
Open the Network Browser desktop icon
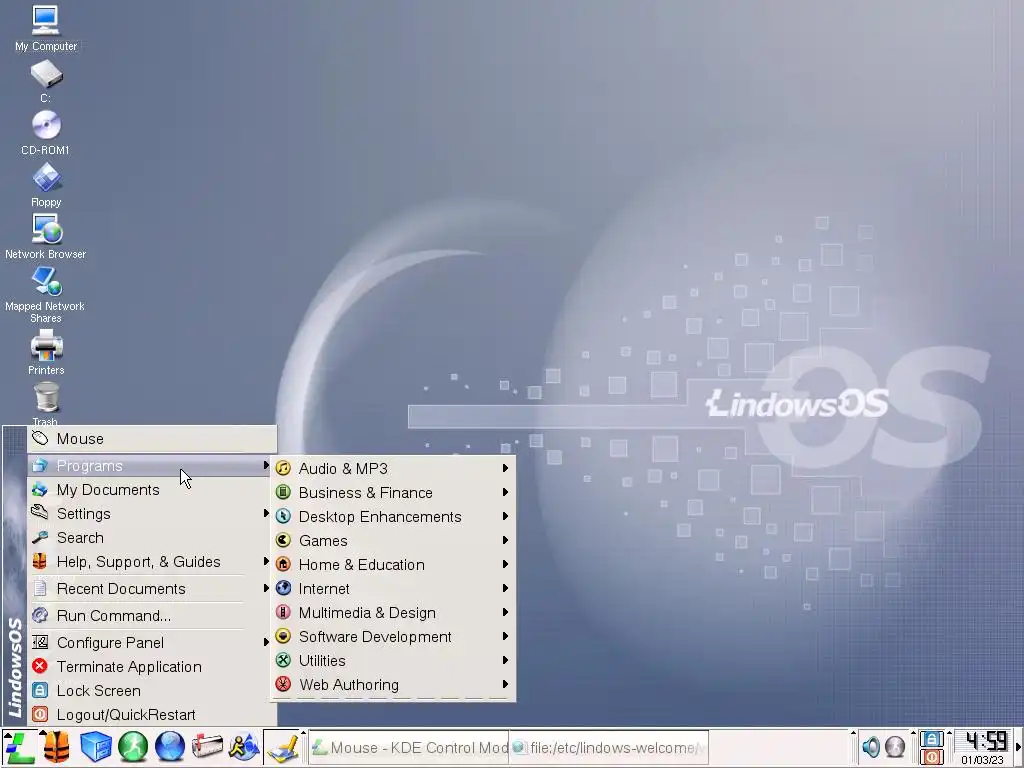[46, 236]
